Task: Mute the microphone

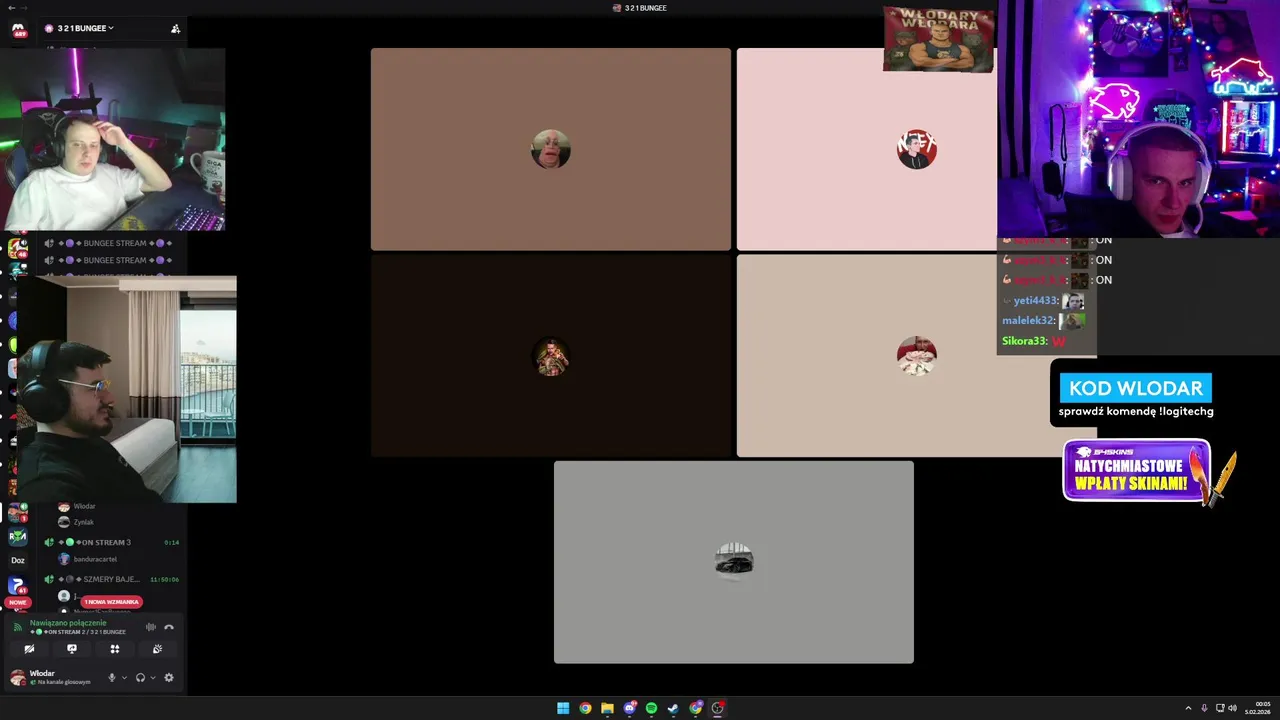Action: click(x=112, y=677)
